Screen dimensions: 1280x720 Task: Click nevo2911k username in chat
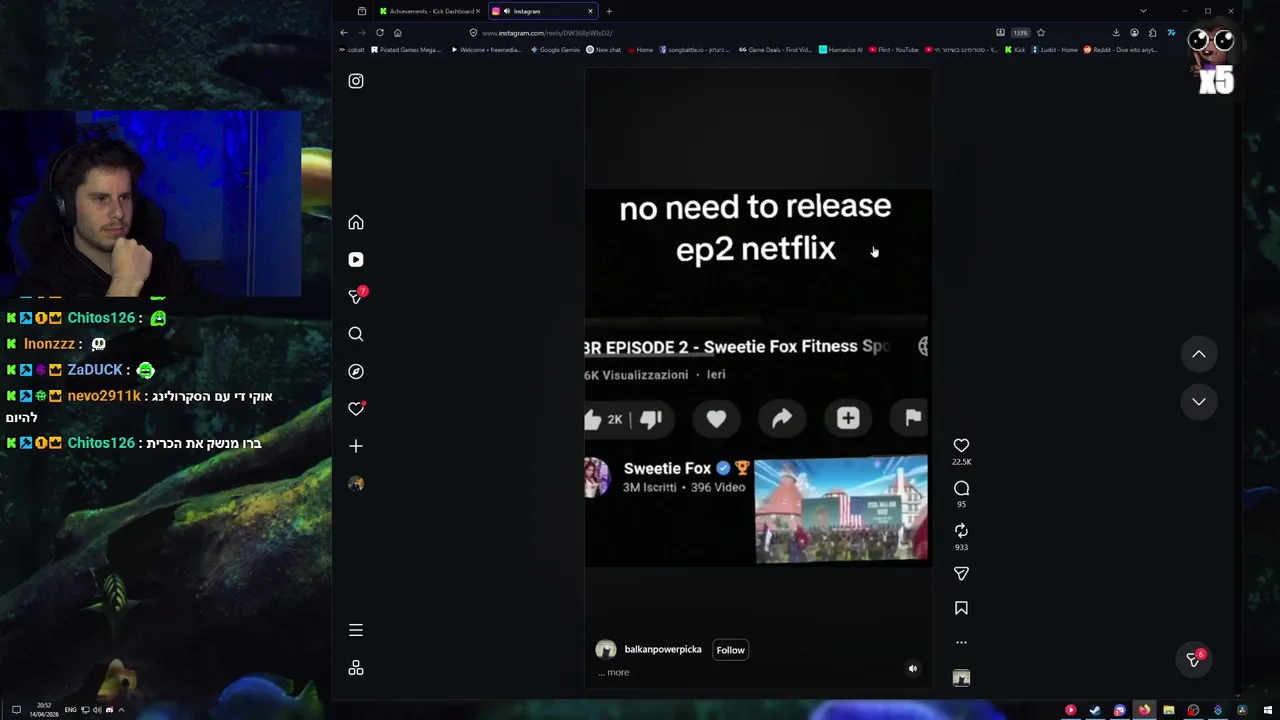pos(104,396)
